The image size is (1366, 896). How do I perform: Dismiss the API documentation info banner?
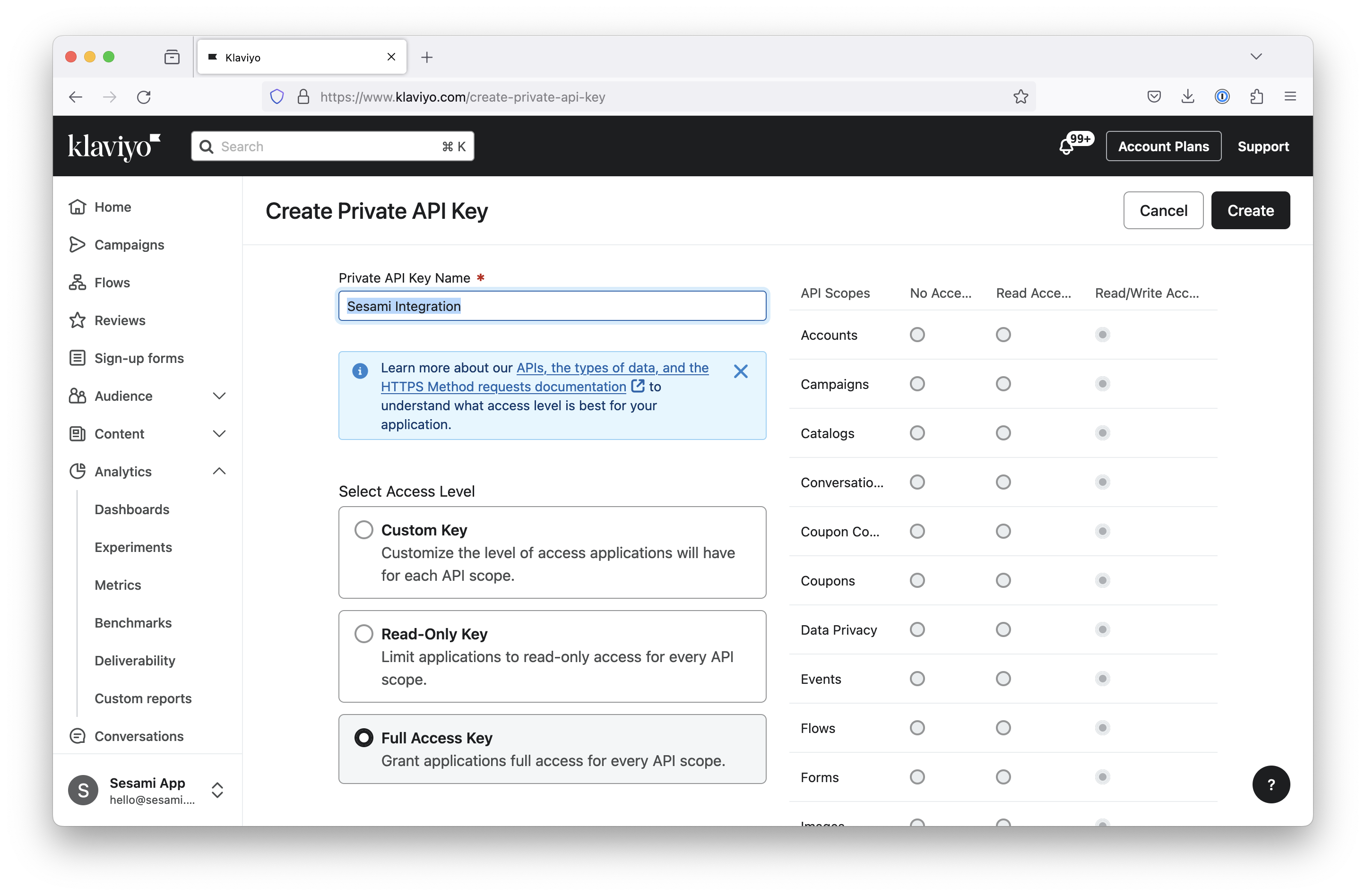coord(740,371)
